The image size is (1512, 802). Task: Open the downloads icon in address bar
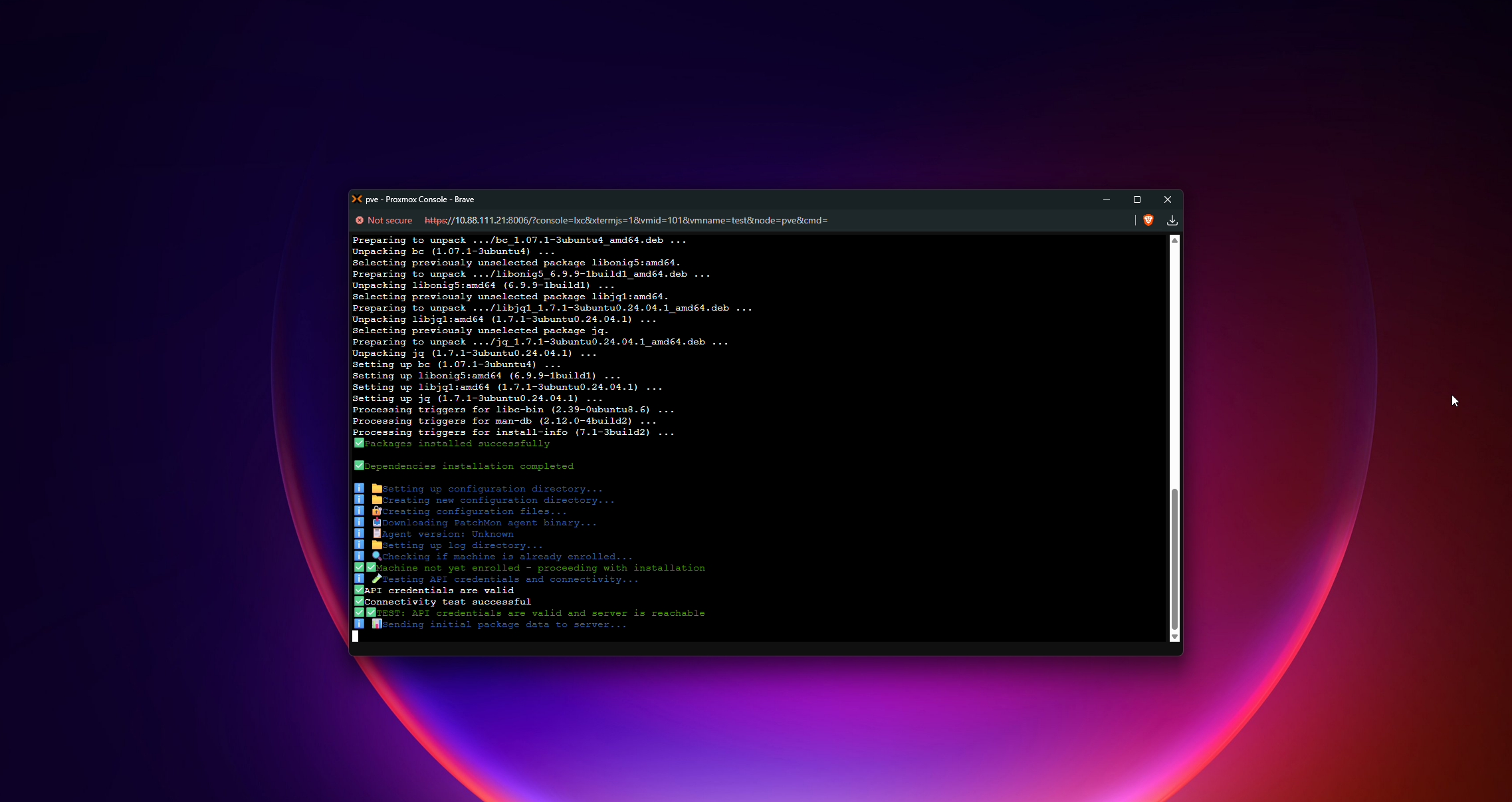tap(1172, 220)
